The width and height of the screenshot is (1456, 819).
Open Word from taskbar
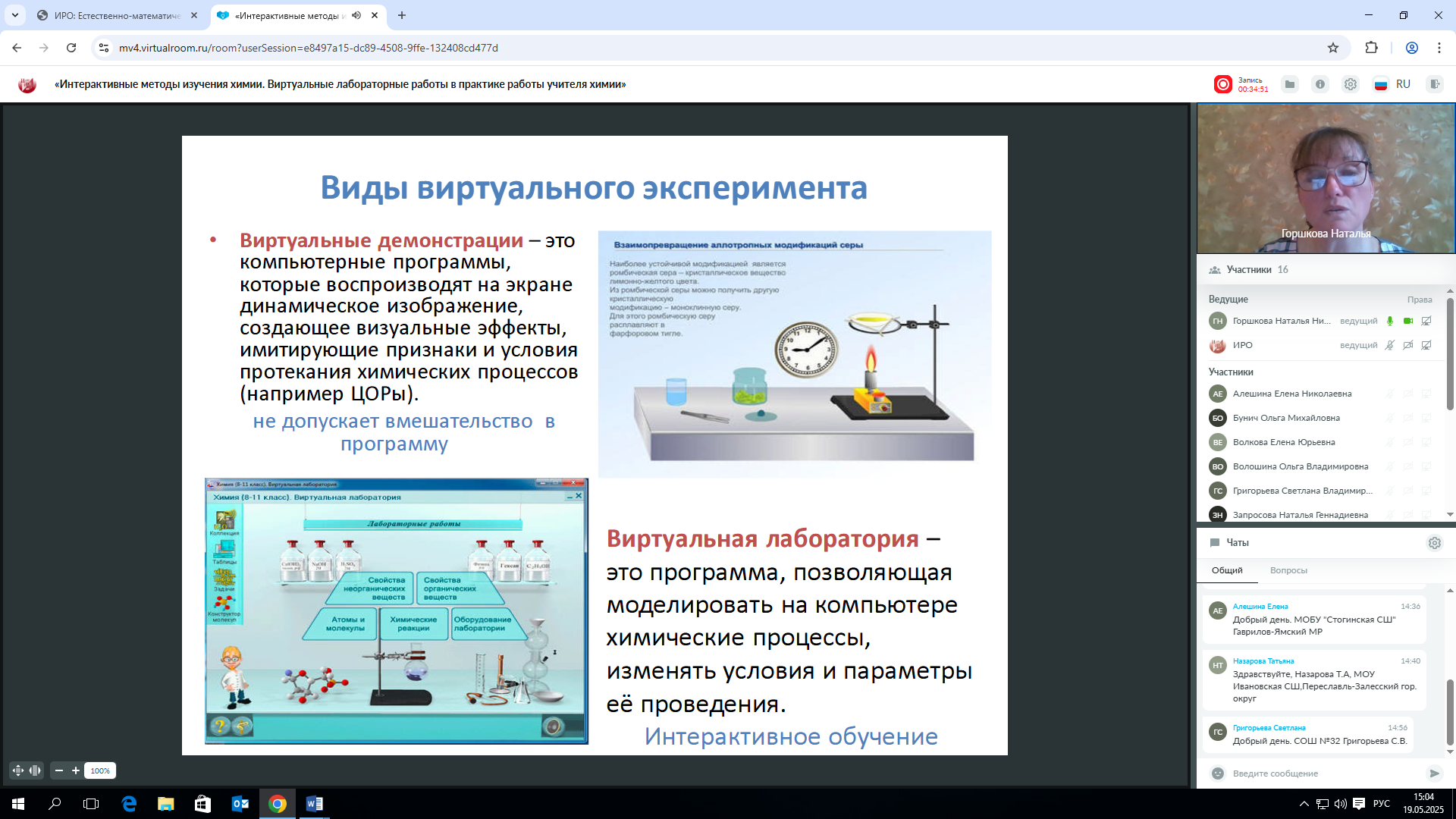[x=315, y=804]
